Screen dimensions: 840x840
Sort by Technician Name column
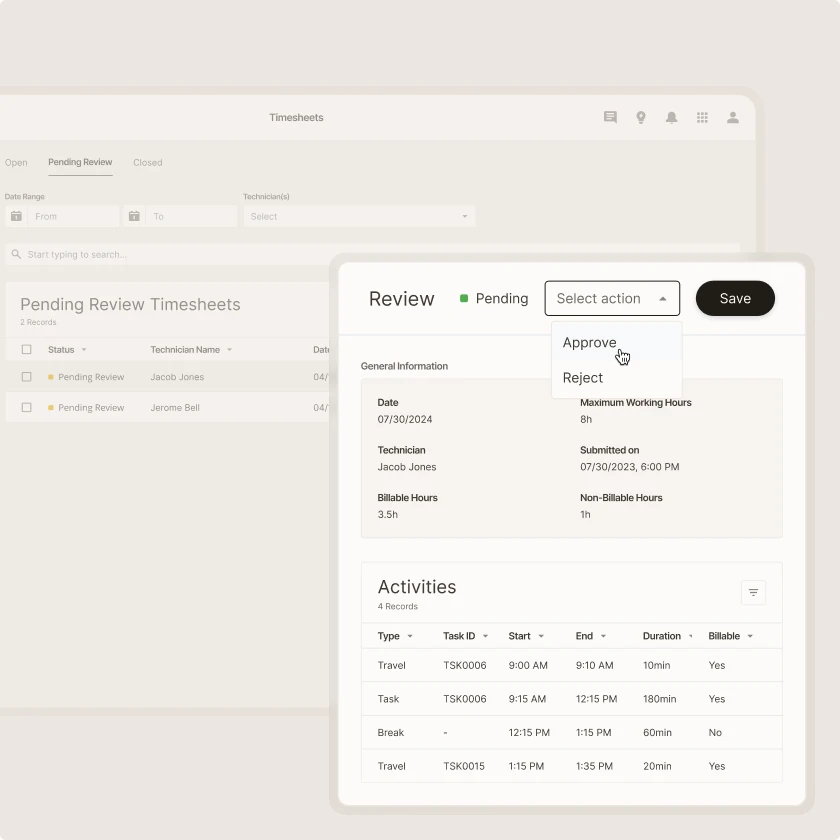click(230, 350)
